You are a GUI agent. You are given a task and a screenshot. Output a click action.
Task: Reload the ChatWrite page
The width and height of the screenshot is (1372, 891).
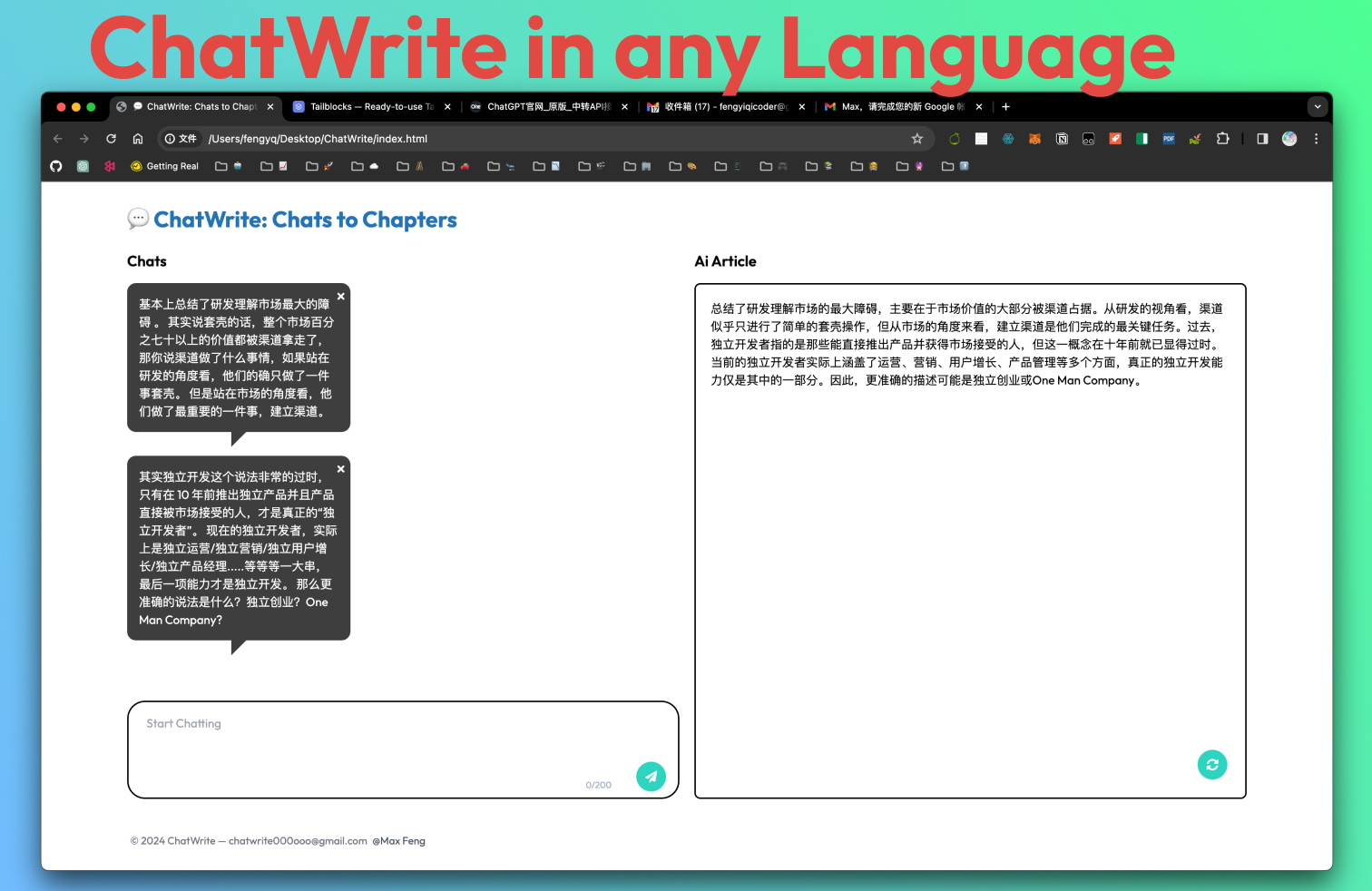pyautogui.click(x=111, y=139)
